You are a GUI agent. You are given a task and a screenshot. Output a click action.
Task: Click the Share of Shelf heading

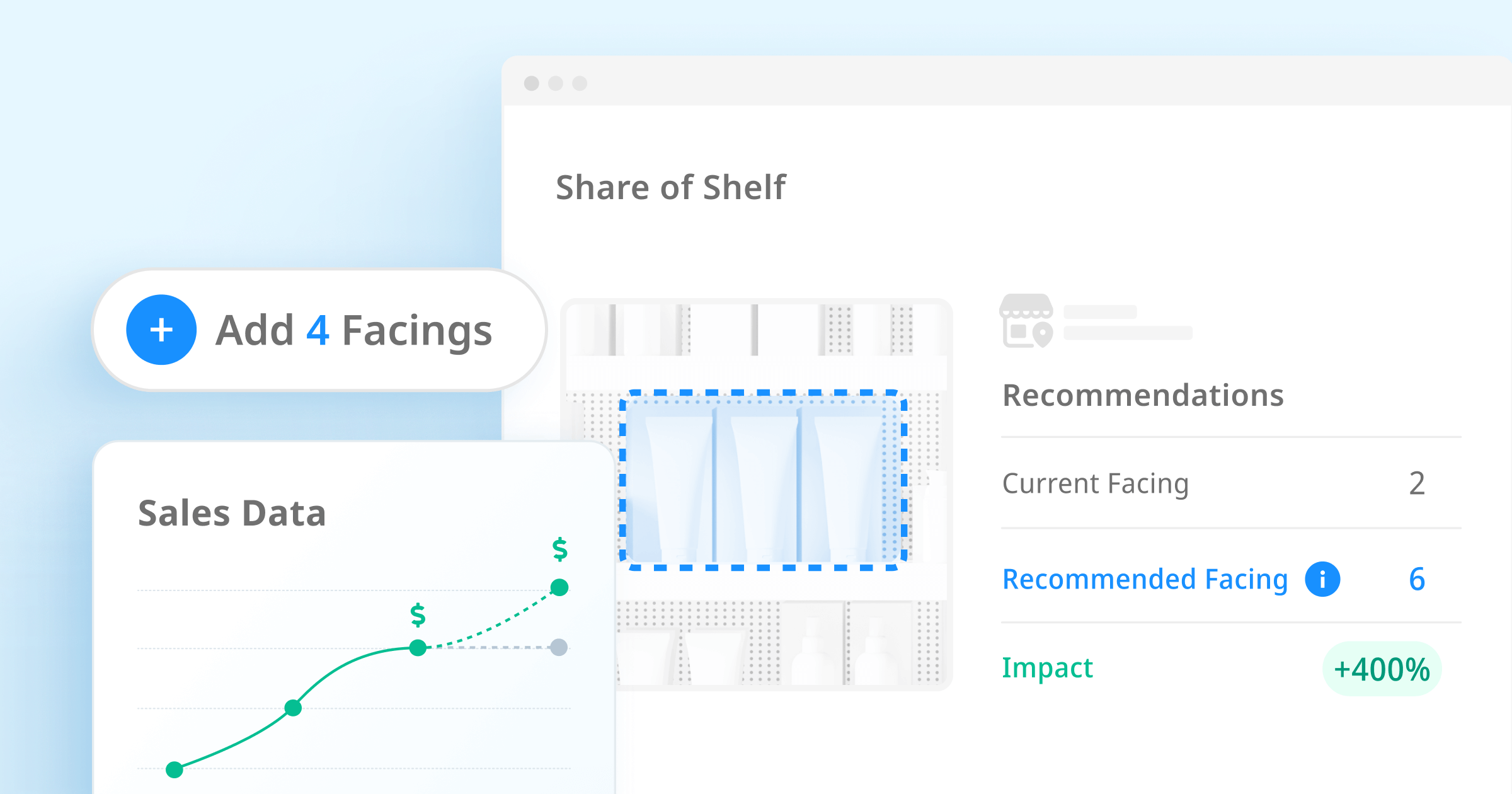(671, 187)
